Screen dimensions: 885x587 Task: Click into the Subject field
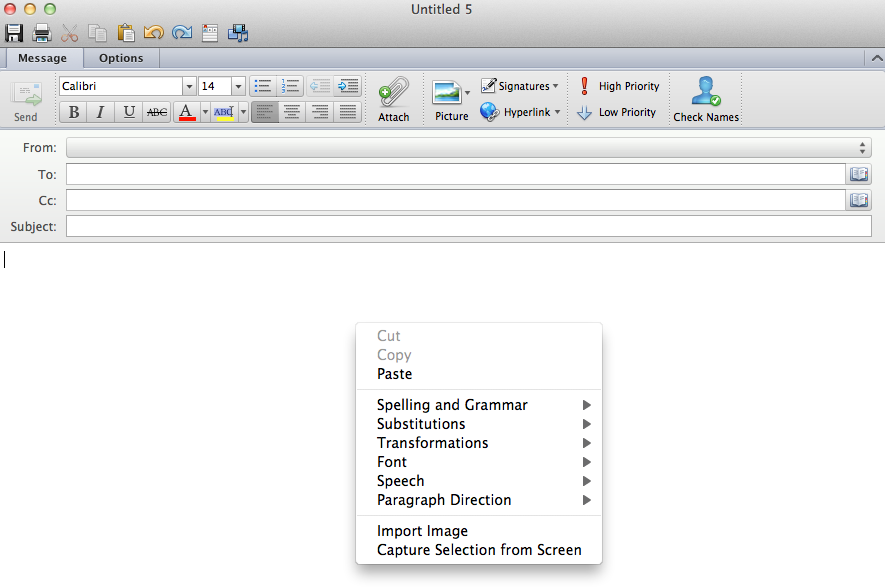pyautogui.click(x=468, y=226)
